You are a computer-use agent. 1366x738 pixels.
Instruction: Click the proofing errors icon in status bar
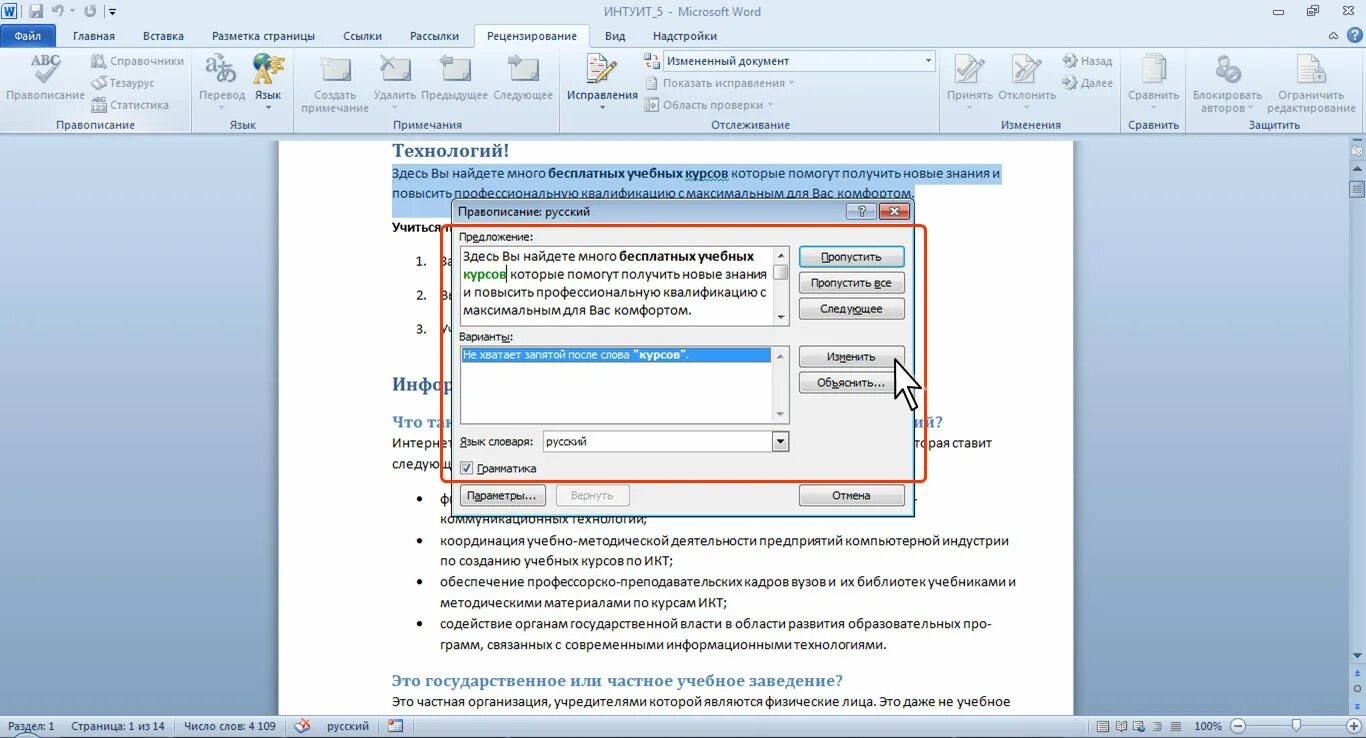pyautogui.click(x=302, y=726)
